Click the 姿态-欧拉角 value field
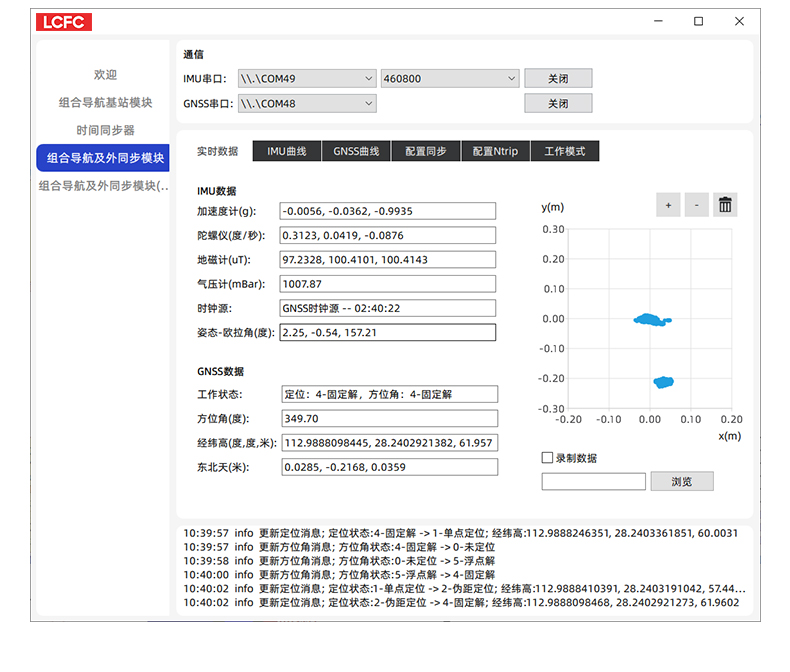 tap(387, 333)
